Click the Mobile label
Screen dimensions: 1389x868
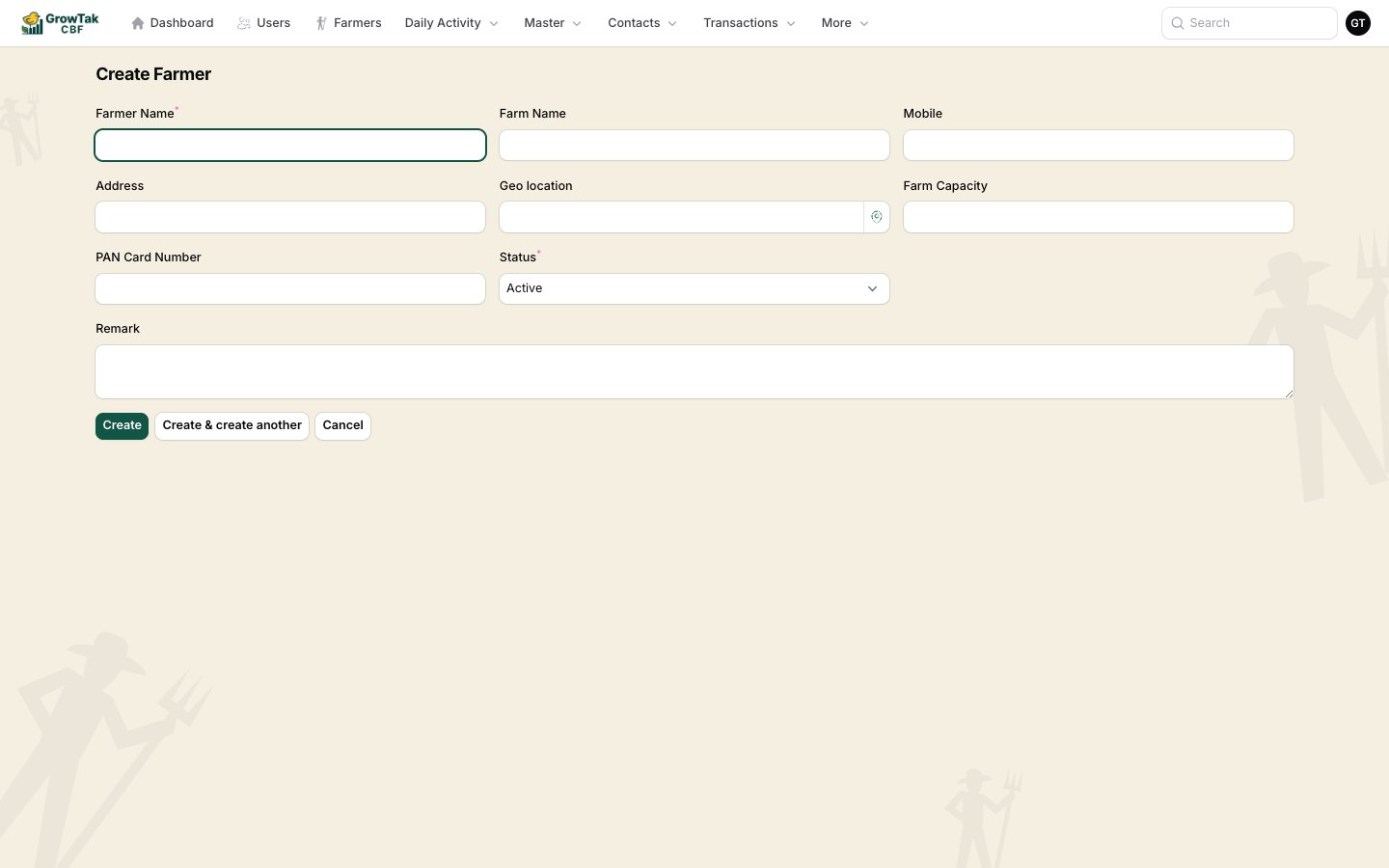923,114
